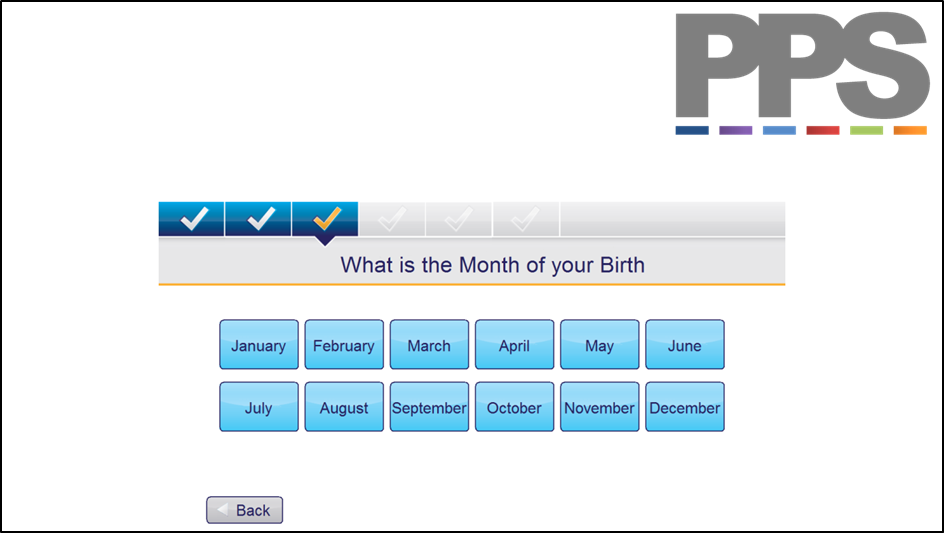Go back with the Back button

(x=244, y=510)
